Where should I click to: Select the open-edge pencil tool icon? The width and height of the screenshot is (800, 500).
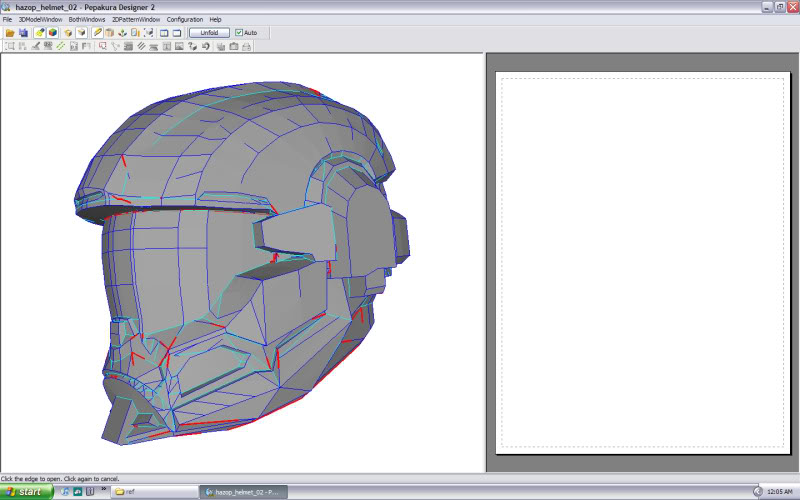96,33
